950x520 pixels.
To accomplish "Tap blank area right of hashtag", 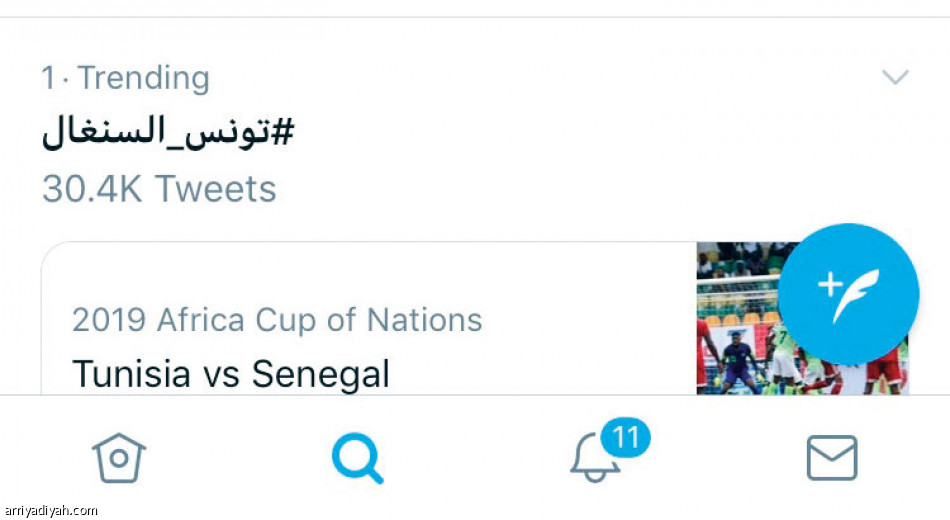I will point(576,132).
